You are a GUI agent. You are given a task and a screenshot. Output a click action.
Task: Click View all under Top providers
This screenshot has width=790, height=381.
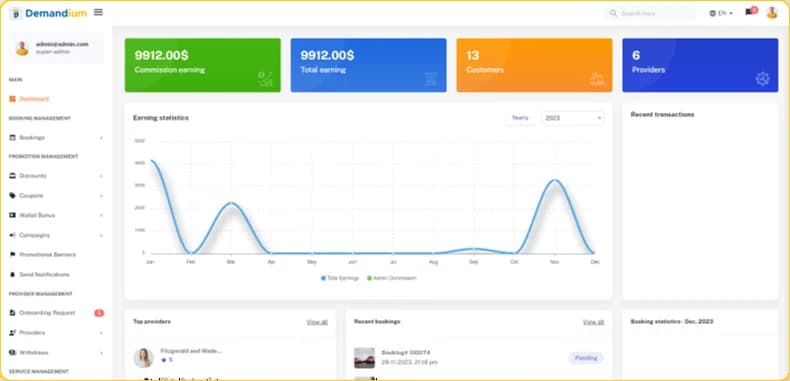(x=317, y=322)
